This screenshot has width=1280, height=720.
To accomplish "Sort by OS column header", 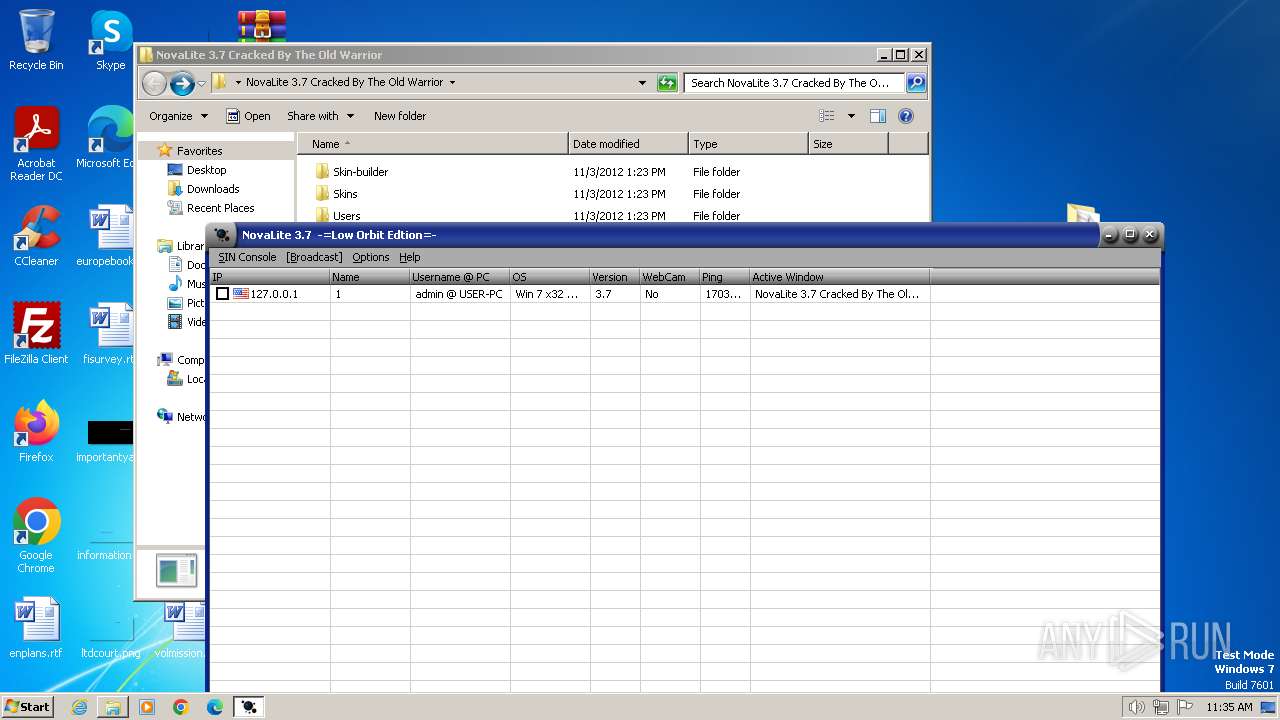I will click(x=549, y=277).
